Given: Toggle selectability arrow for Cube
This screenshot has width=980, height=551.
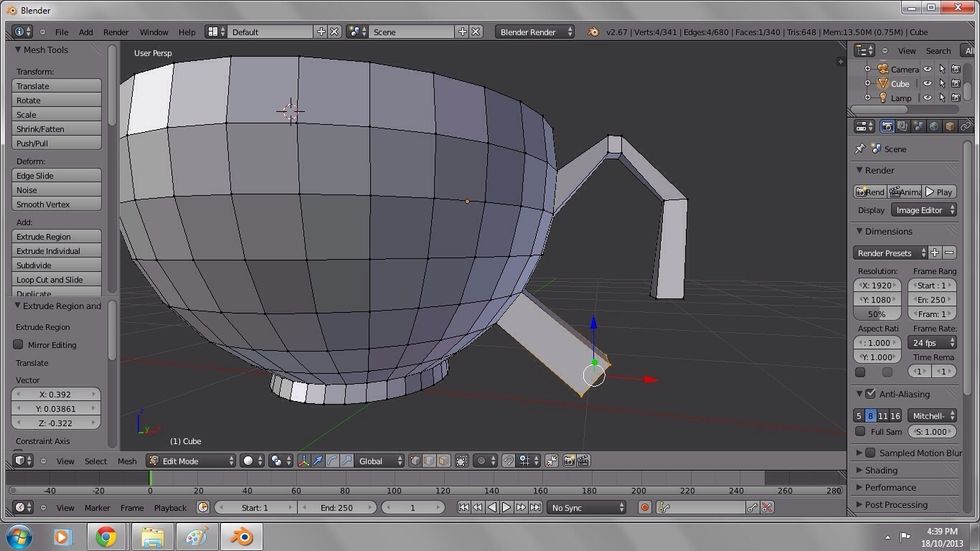Looking at the screenshot, I should (942, 84).
